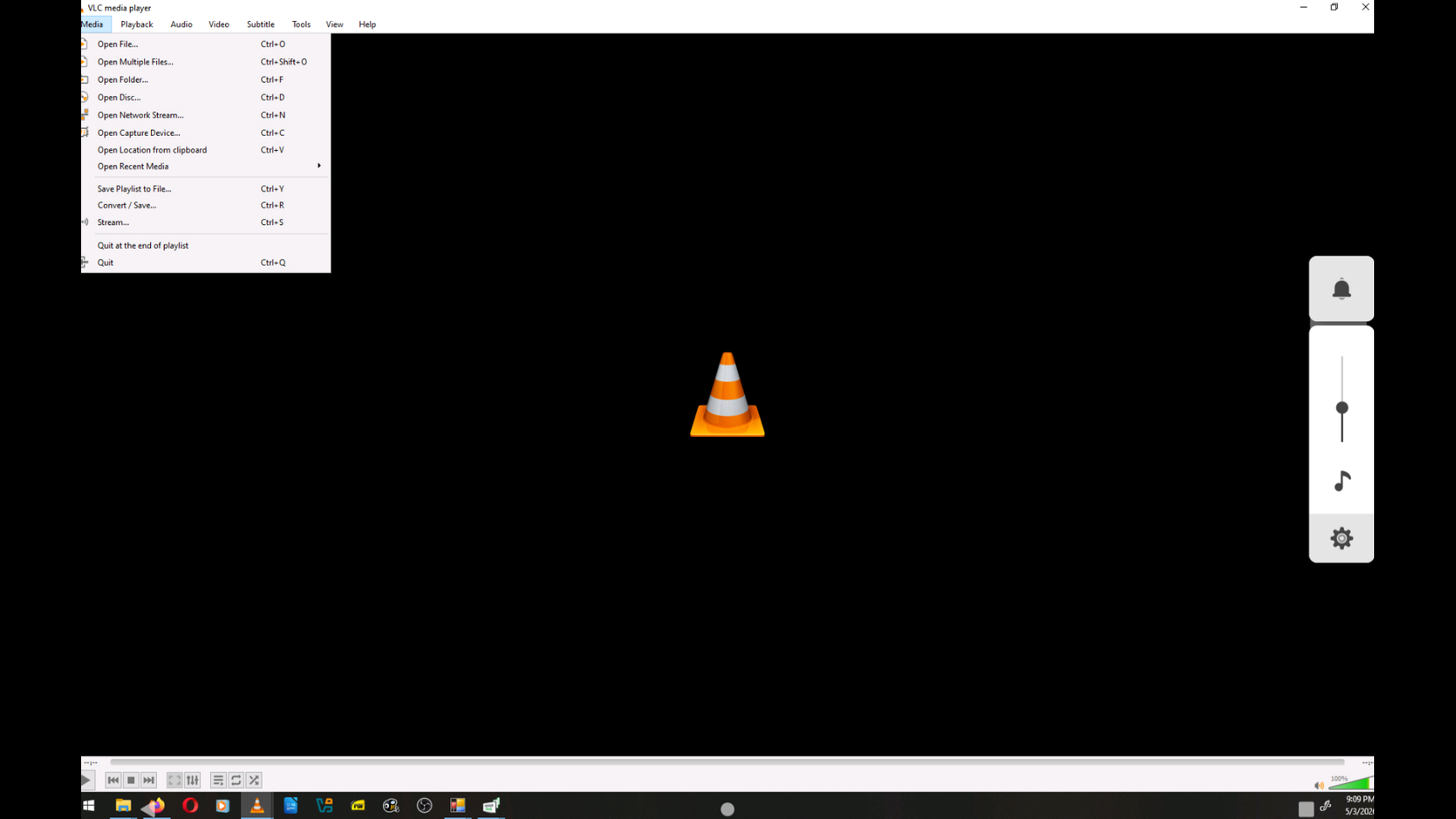Image resolution: width=1456 pixels, height=819 pixels.
Task: Select the Stream... menu entry
Action: point(206,222)
